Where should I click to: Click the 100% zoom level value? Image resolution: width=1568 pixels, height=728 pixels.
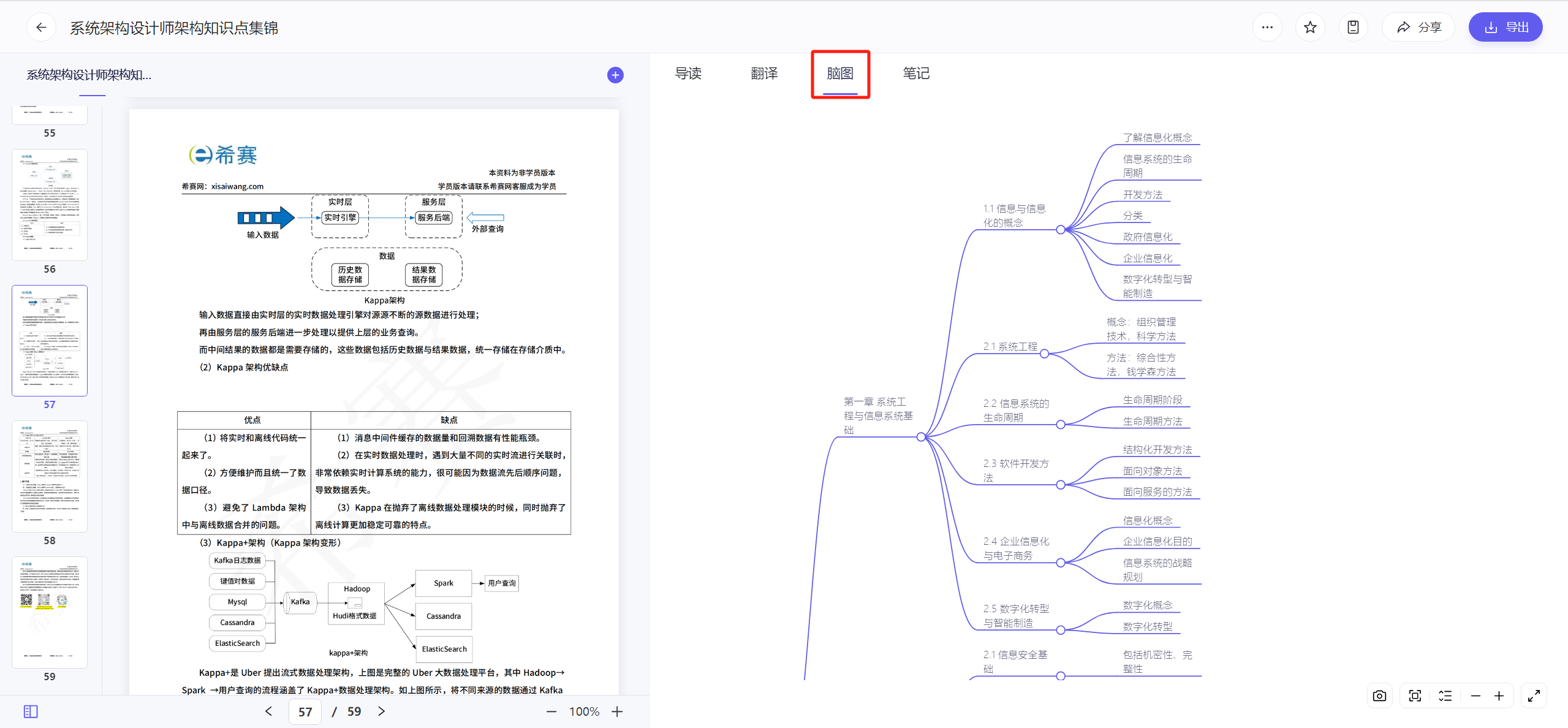(584, 711)
